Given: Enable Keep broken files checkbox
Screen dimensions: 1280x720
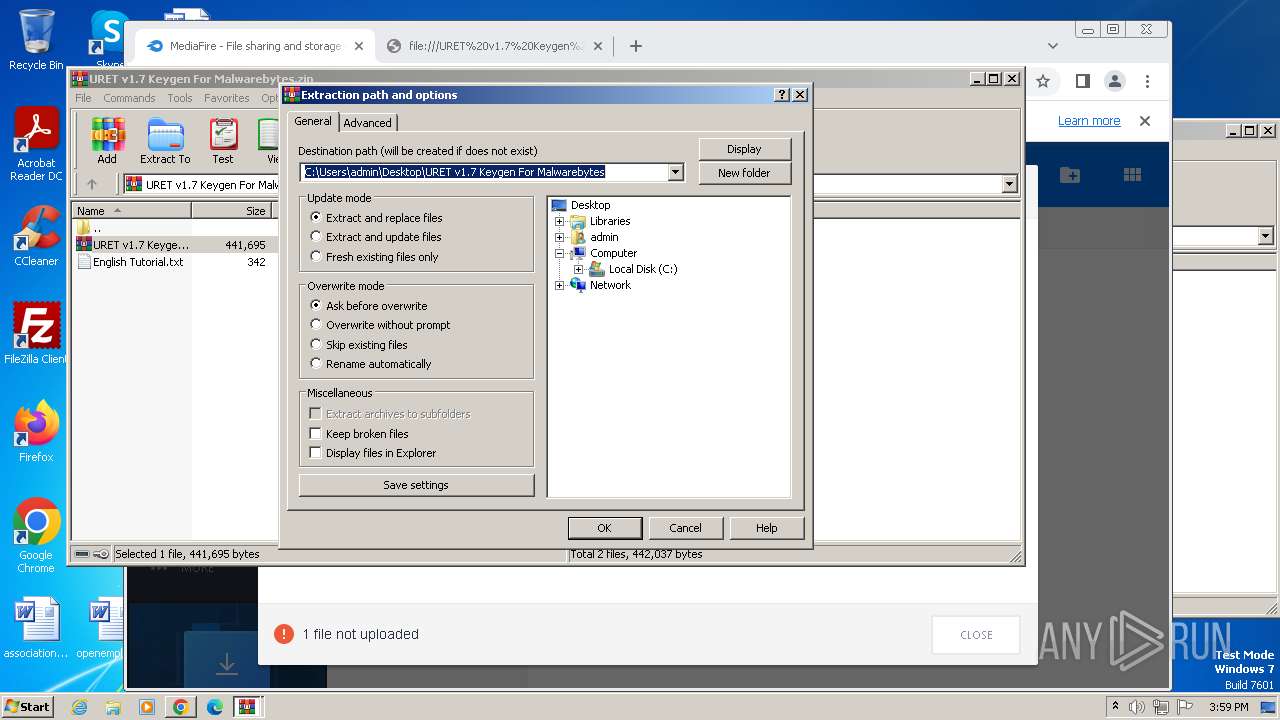Looking at the screenshot, I should [x=315, y=434].
